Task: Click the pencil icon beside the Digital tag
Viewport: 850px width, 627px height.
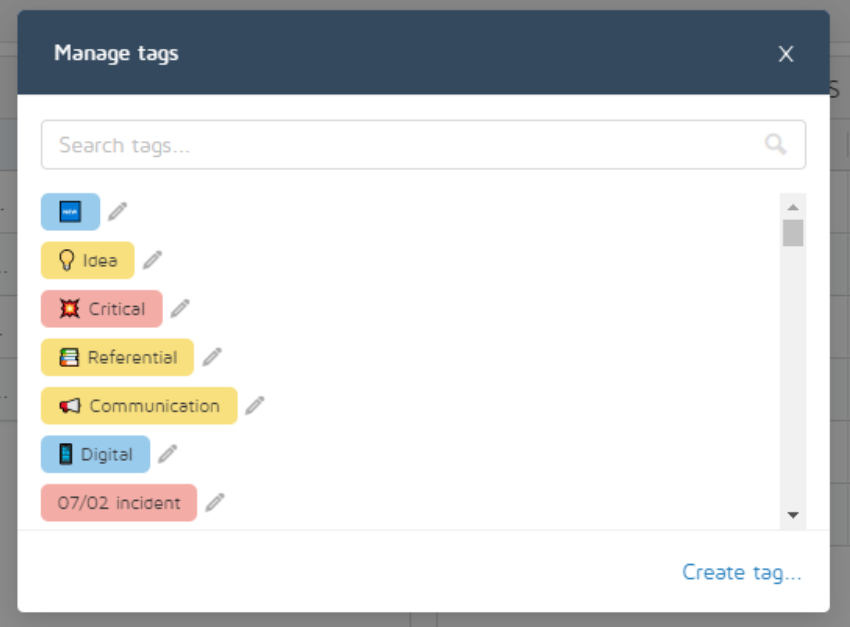Action: (x=167, y=454)
